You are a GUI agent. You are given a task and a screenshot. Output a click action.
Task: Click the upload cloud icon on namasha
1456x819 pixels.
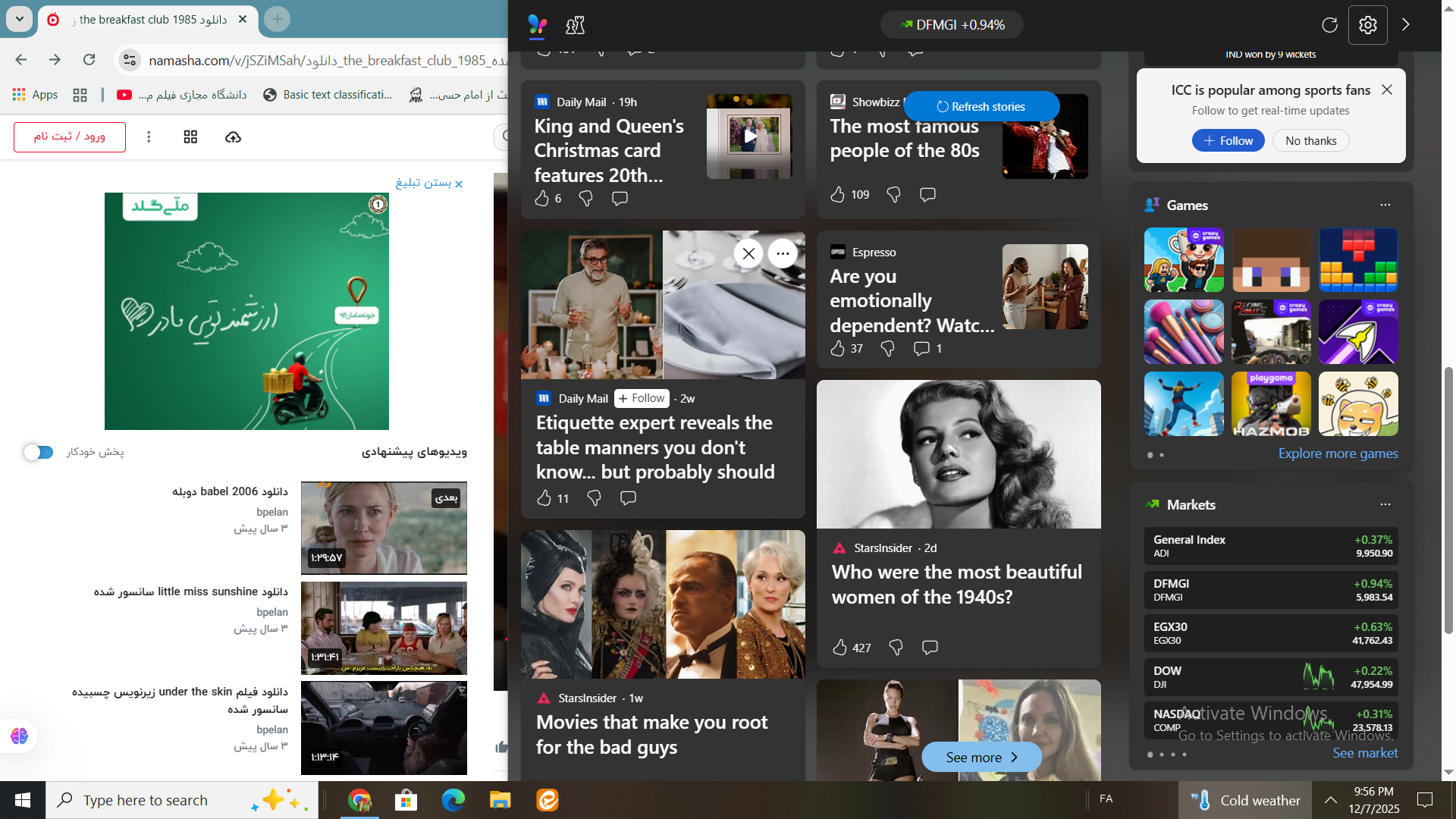tap(233, 136)
